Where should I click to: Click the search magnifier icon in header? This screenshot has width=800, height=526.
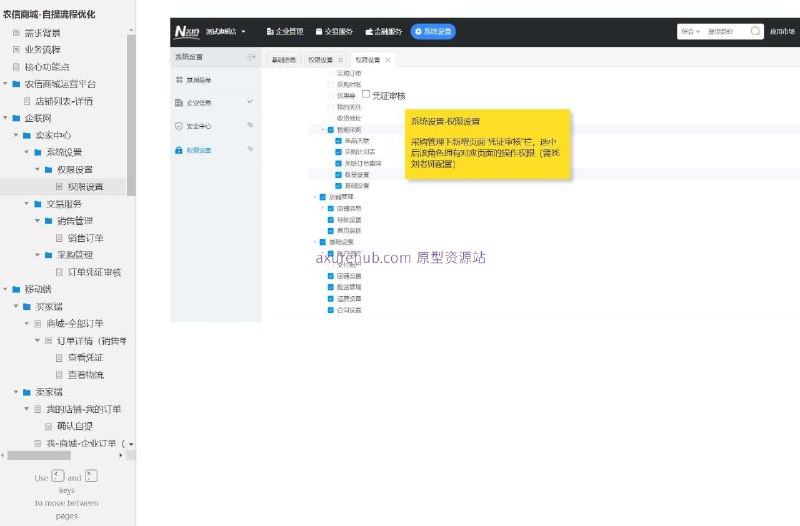click(x=755, y=31)
